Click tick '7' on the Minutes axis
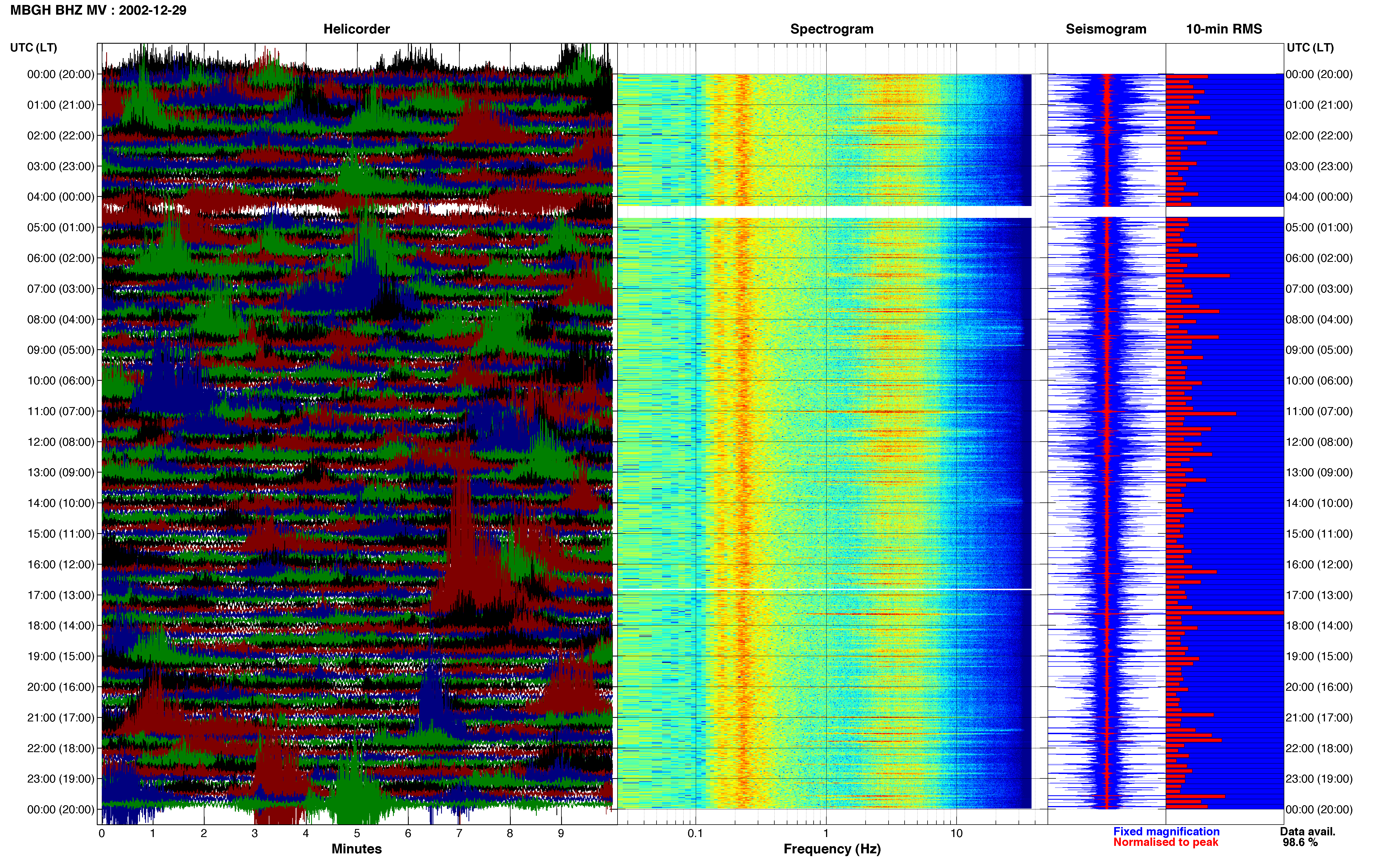 pos(459,833)
